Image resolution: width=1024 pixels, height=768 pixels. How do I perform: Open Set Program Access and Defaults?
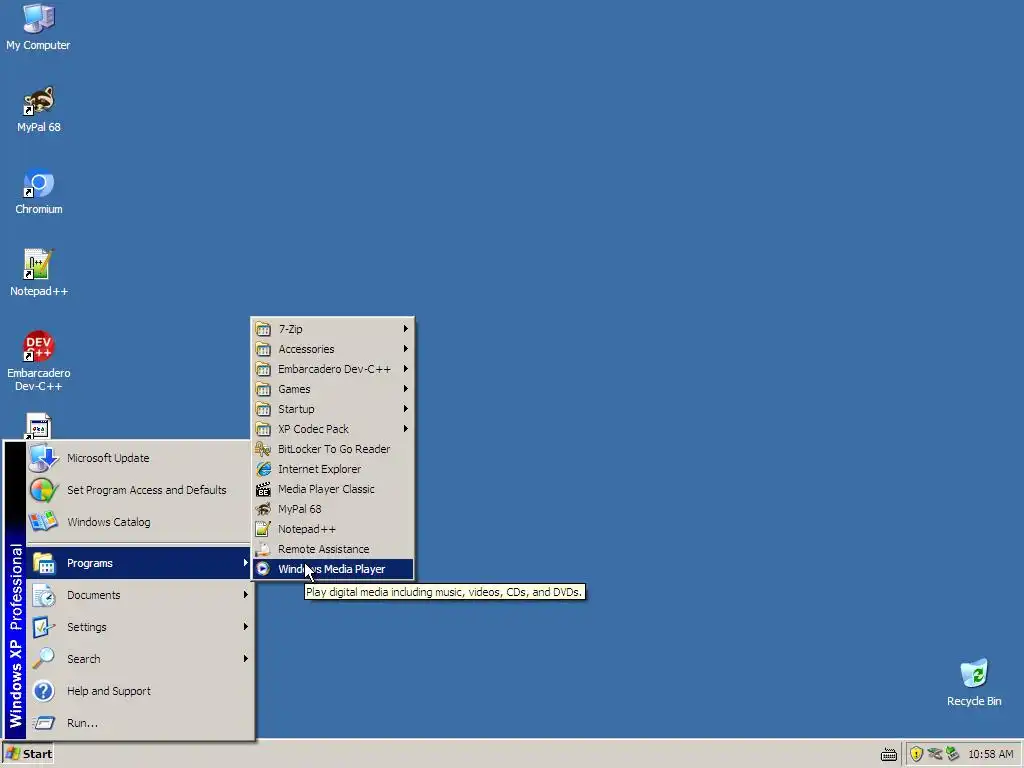pyautogui.click(x=139, y=490)
